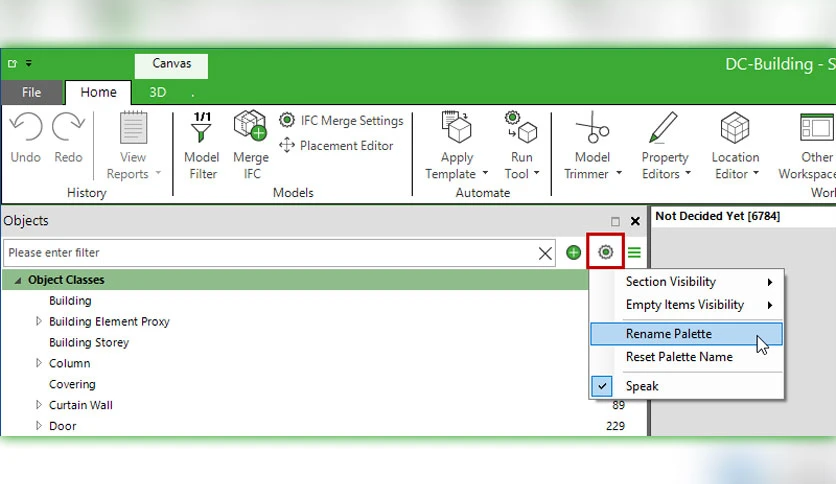Viewport: 836px width, 484px height.
Task: Select the Building Element Proxy label
Action: [109, 321]
